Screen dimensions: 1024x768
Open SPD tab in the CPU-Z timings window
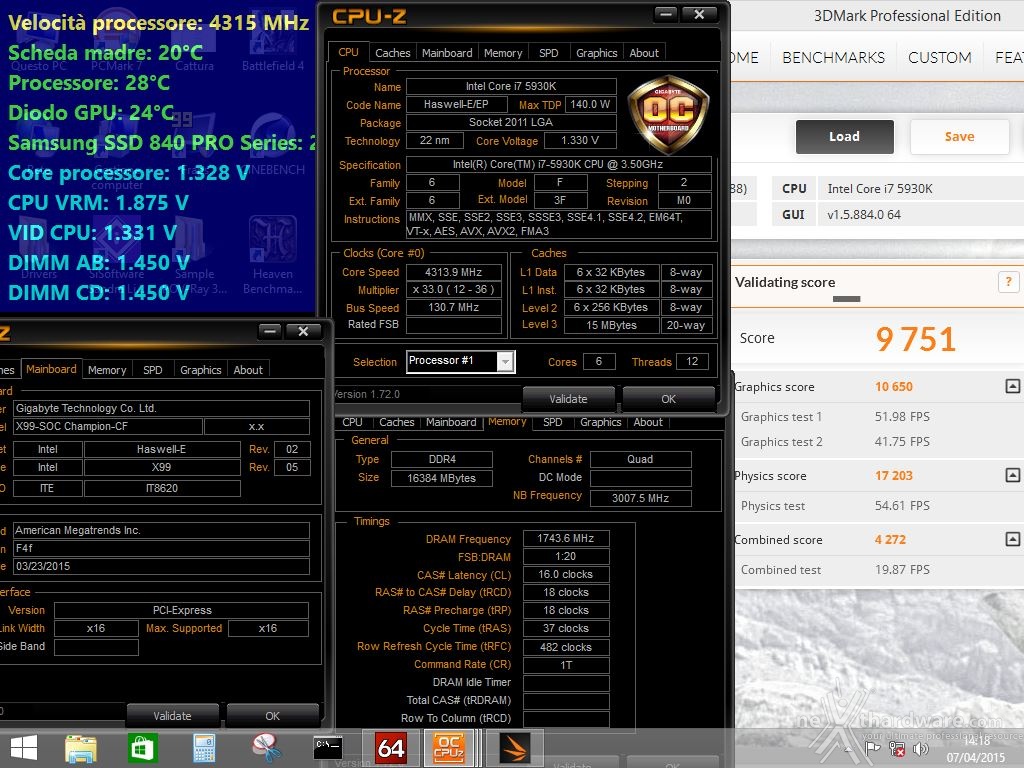pos(552,423)
